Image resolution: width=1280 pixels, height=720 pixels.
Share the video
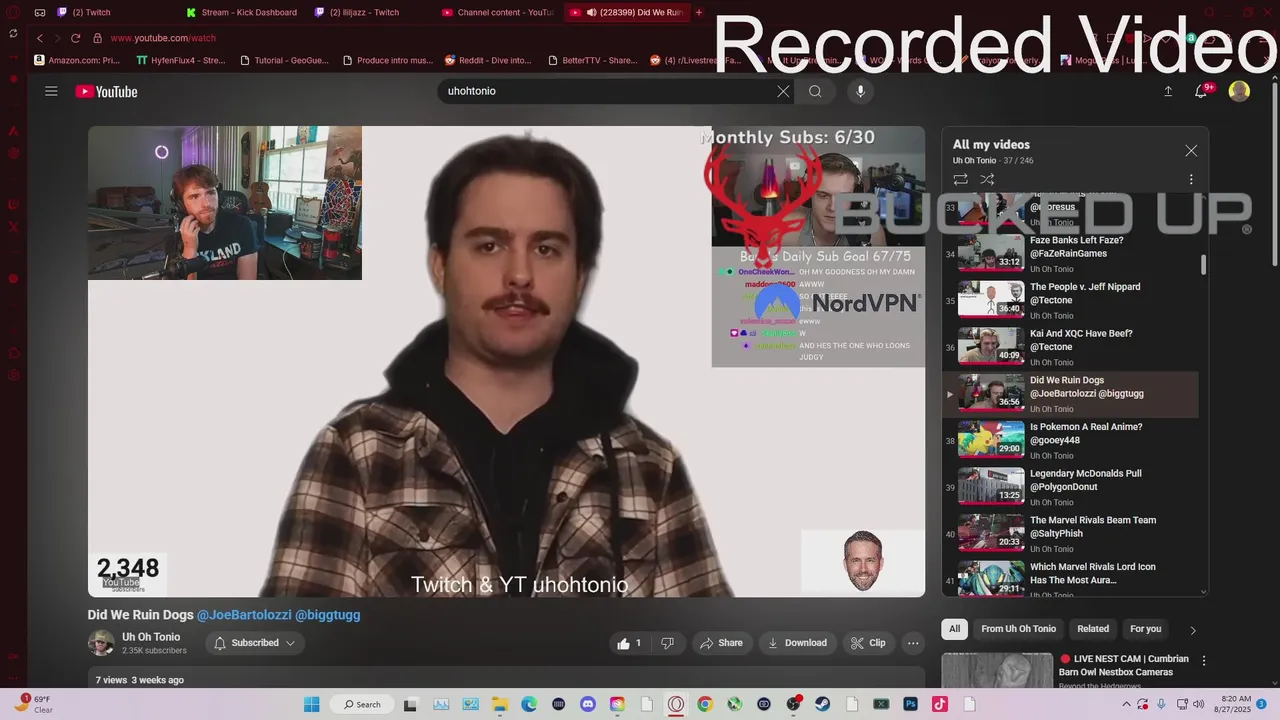click(721, 643)
